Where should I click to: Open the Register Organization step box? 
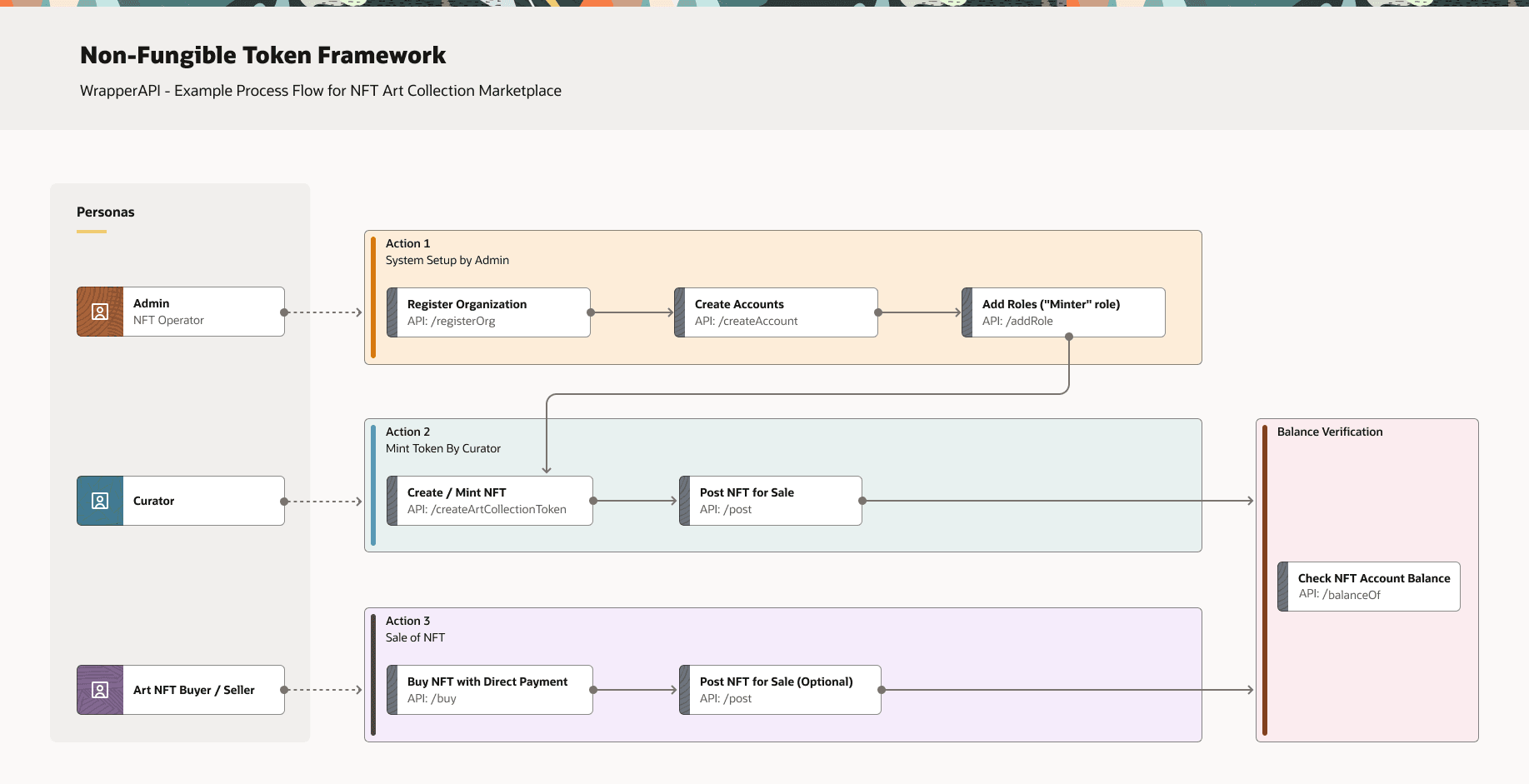[x=488, y=312]
